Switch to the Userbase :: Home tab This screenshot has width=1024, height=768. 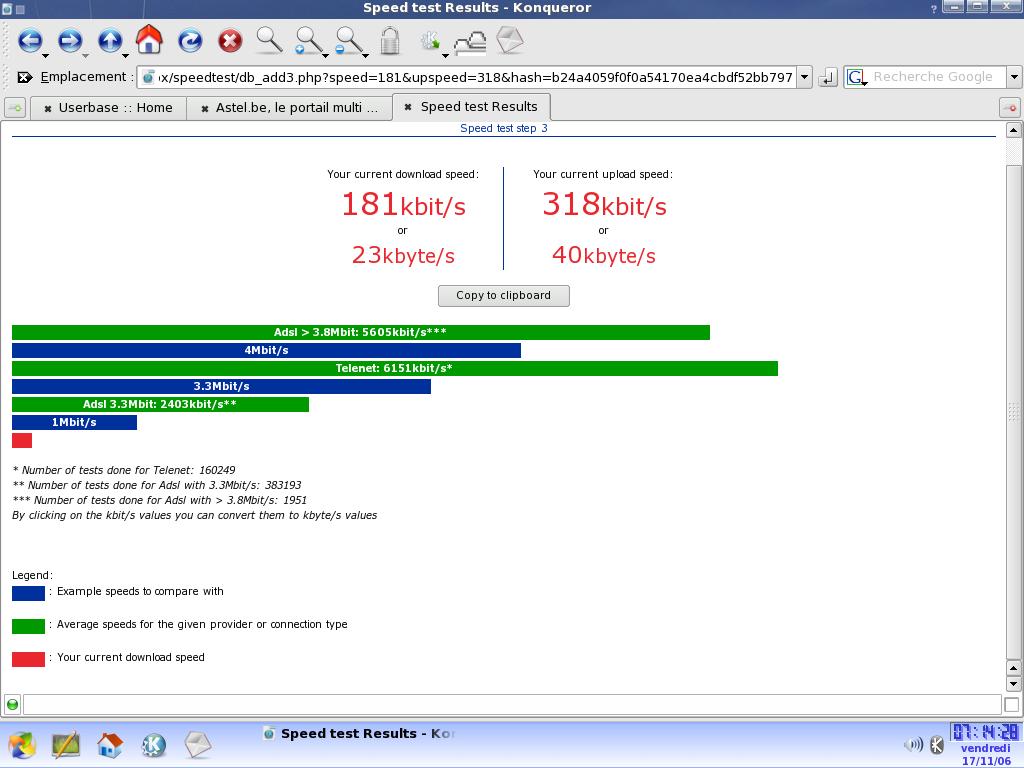(x=108, y=108)
